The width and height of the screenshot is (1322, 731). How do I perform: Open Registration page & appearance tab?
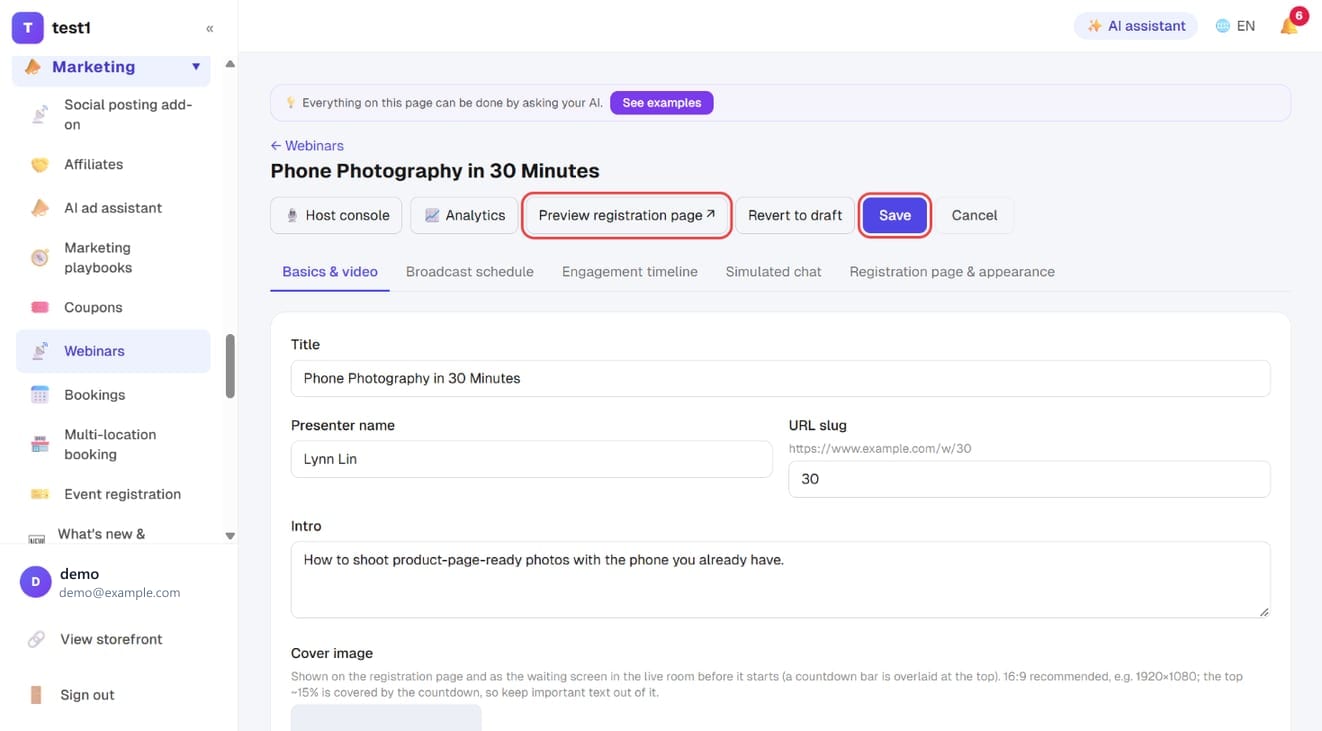pos(952,271)
